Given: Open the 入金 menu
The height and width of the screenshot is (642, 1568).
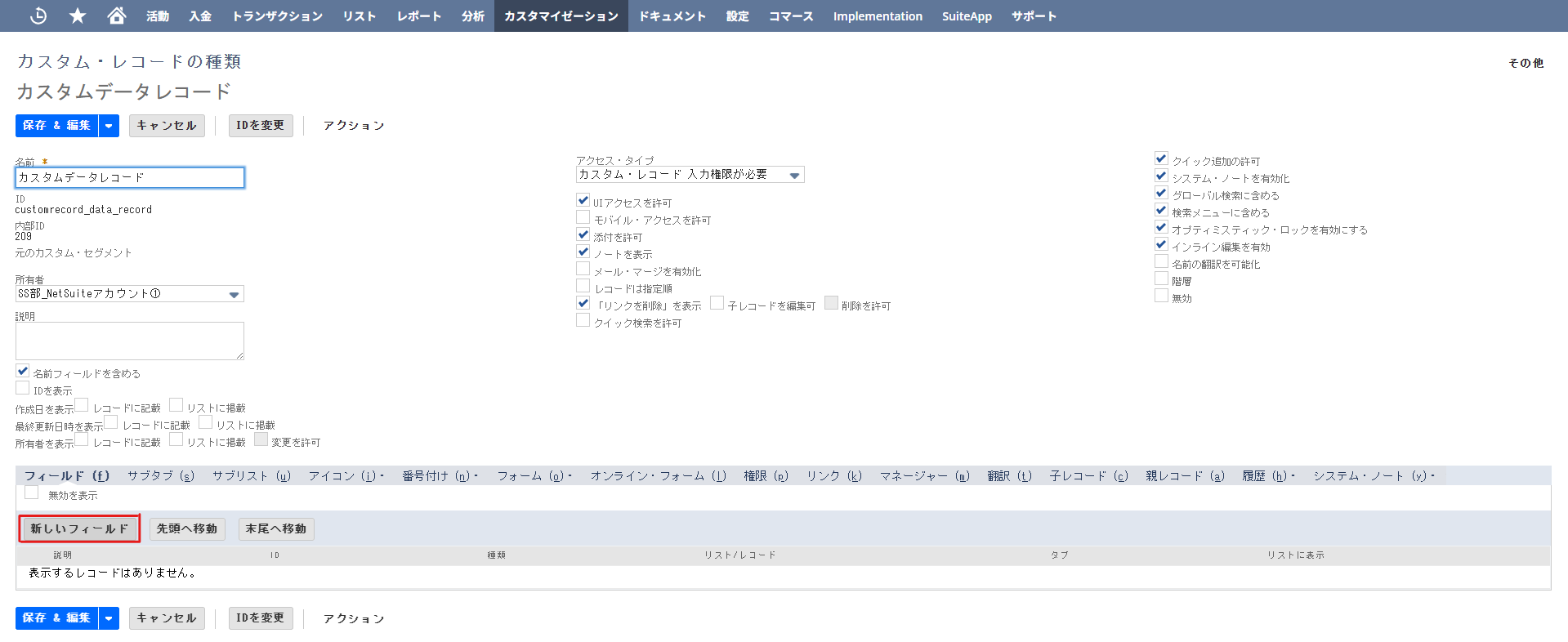Looking at the screenshot, I should click(x=200, y=16).
